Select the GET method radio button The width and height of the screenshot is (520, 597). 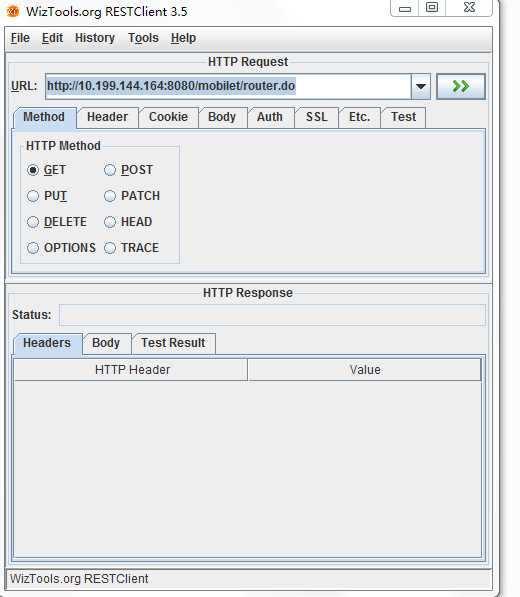click(33, 170)
